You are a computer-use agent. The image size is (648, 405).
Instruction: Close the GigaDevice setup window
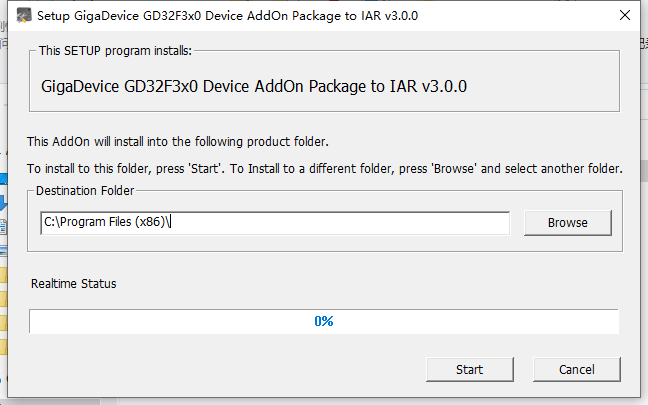[623, 16]
